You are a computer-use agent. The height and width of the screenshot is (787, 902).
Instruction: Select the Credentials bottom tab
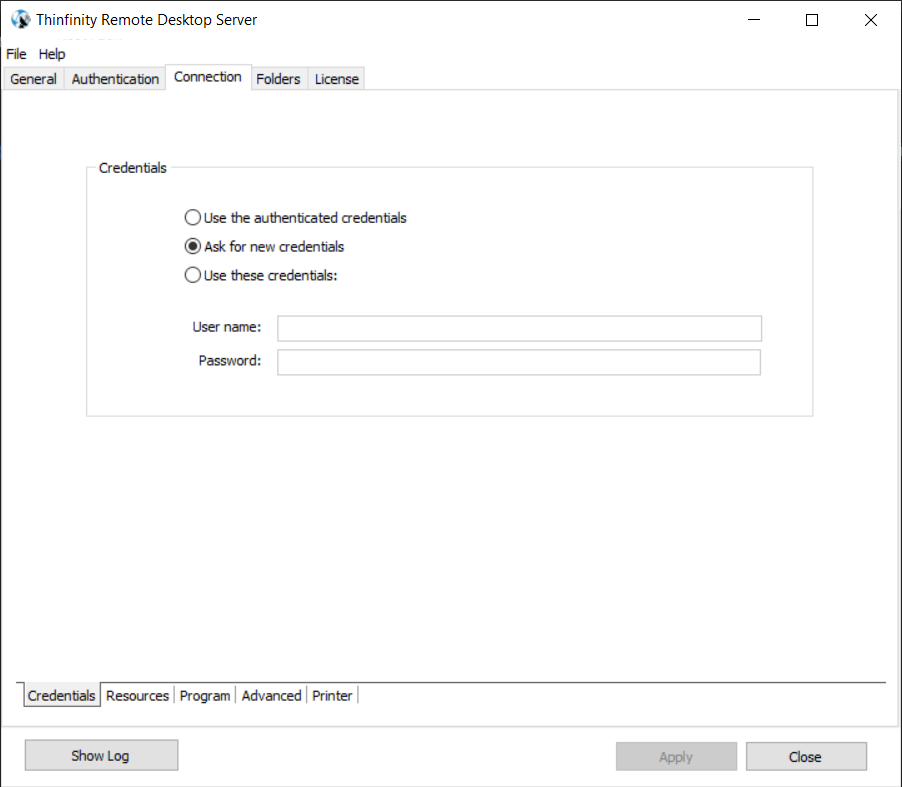(x=62, y=695)
